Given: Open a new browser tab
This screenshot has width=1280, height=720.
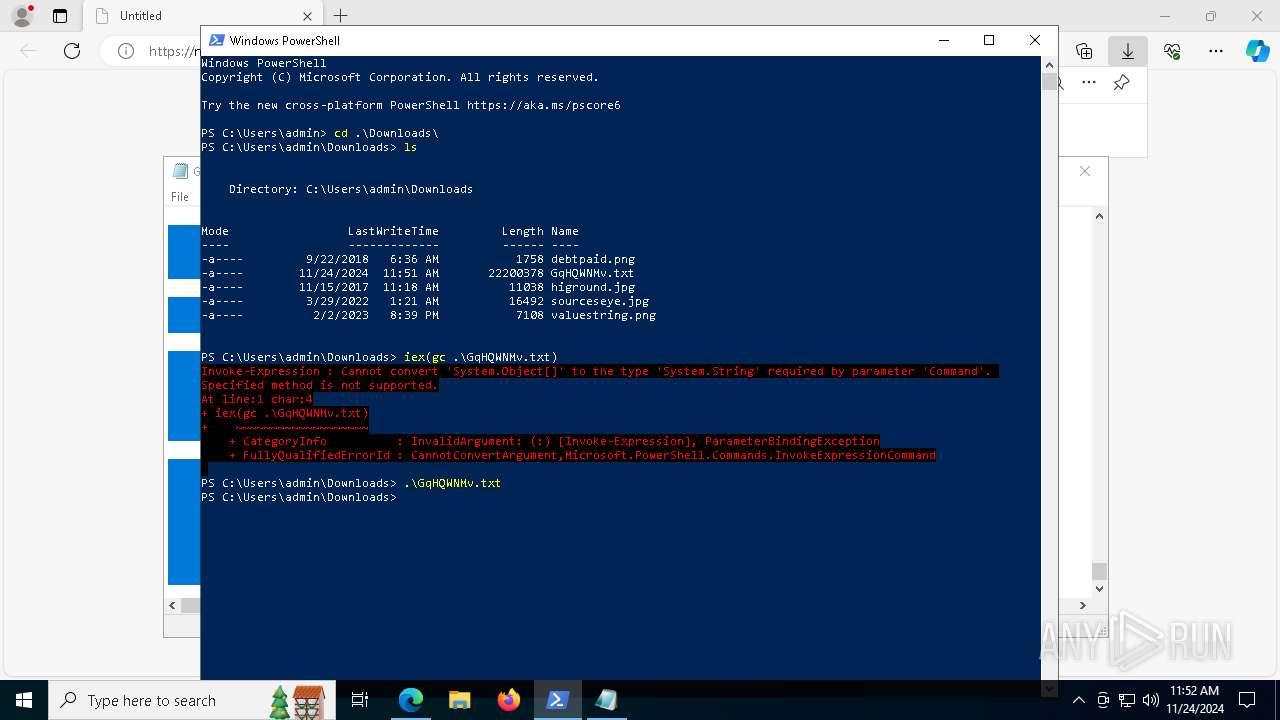Looking at the screenshot, I should 341,16.
